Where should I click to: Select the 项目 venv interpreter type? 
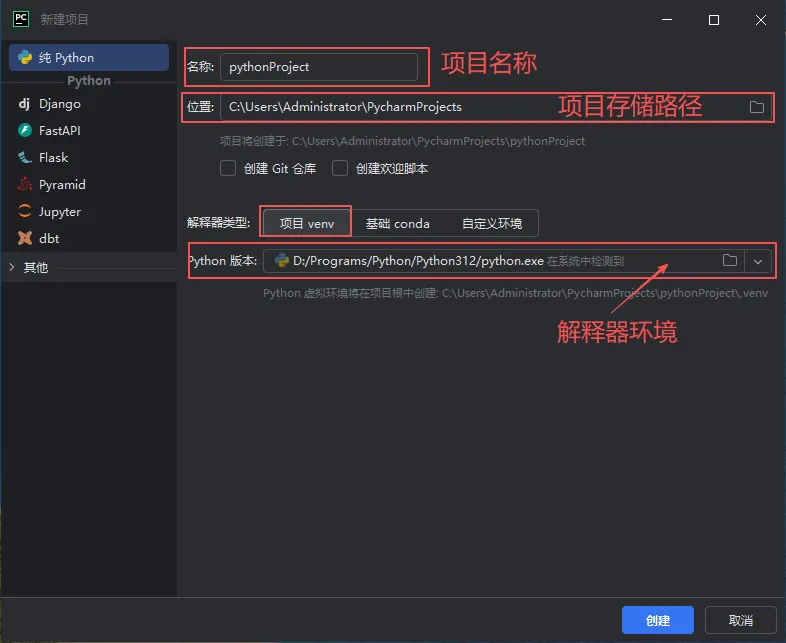point(307,223)
